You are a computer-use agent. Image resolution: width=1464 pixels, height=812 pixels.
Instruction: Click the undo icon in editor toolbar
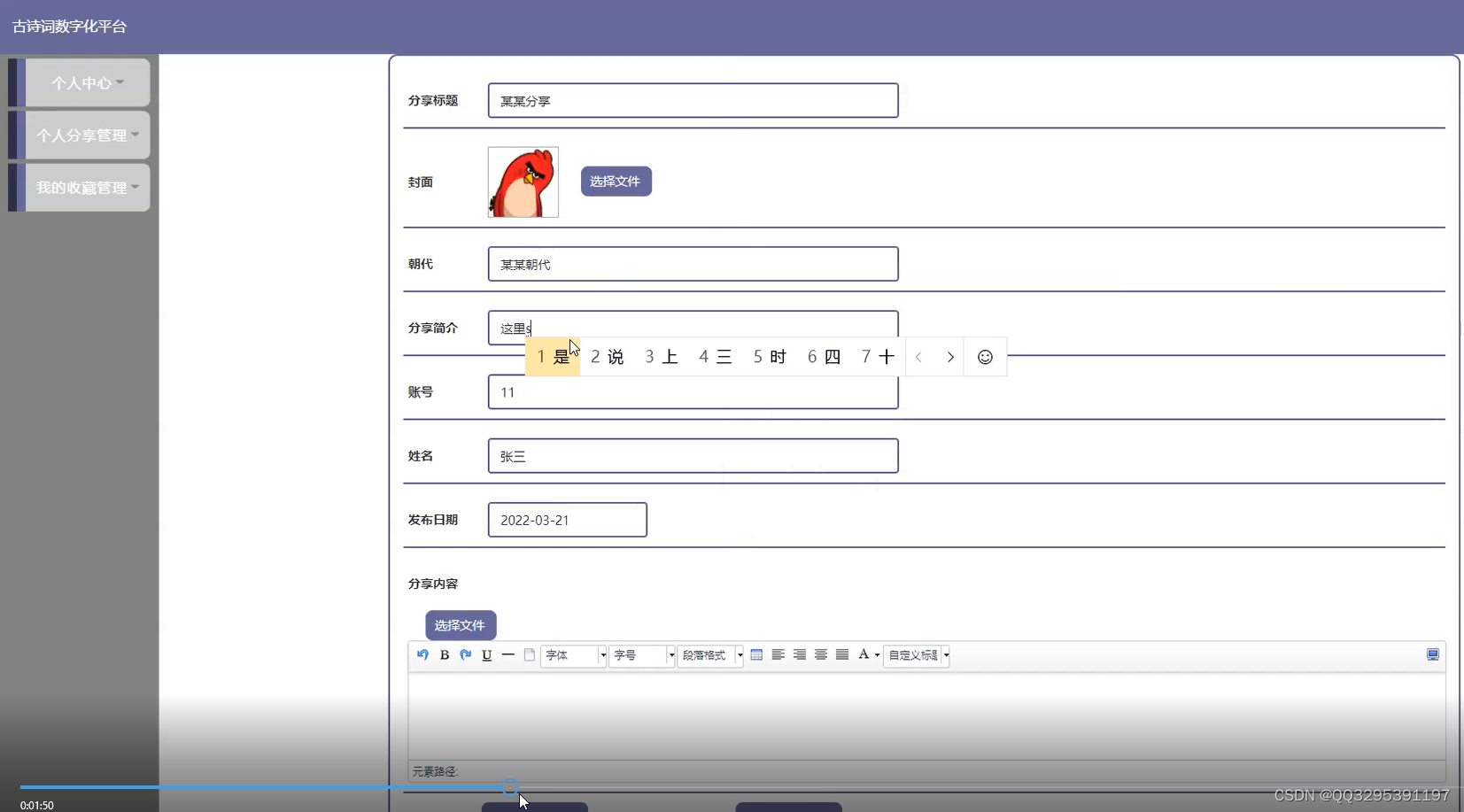[422, 655]
